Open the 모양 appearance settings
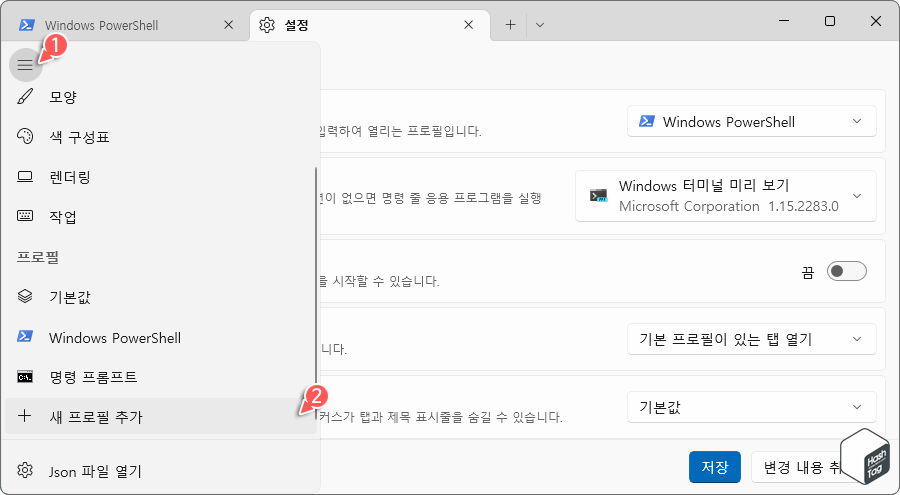 161,97
